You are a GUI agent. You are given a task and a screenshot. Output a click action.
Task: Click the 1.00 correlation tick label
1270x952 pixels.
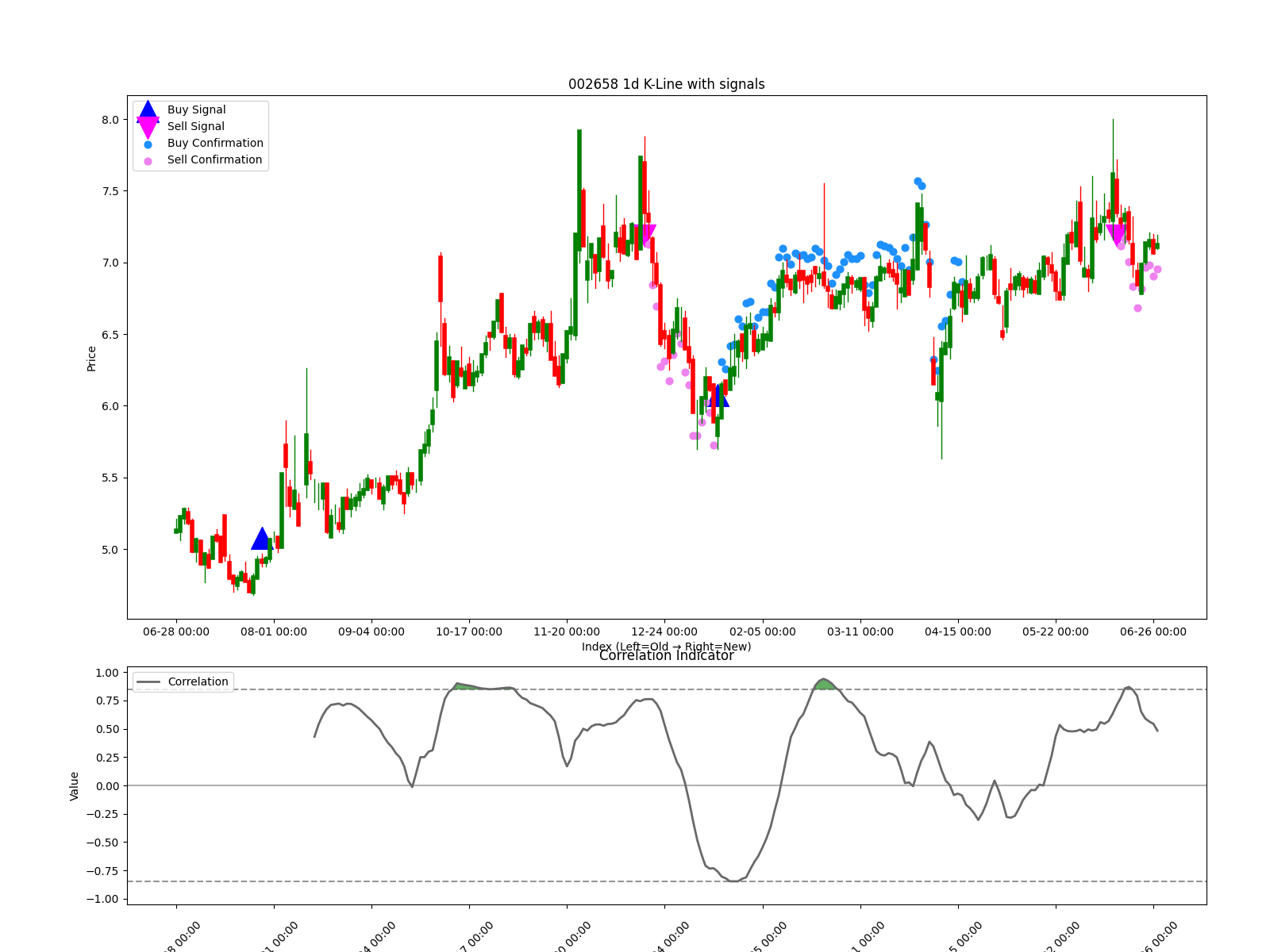[106, 673]
